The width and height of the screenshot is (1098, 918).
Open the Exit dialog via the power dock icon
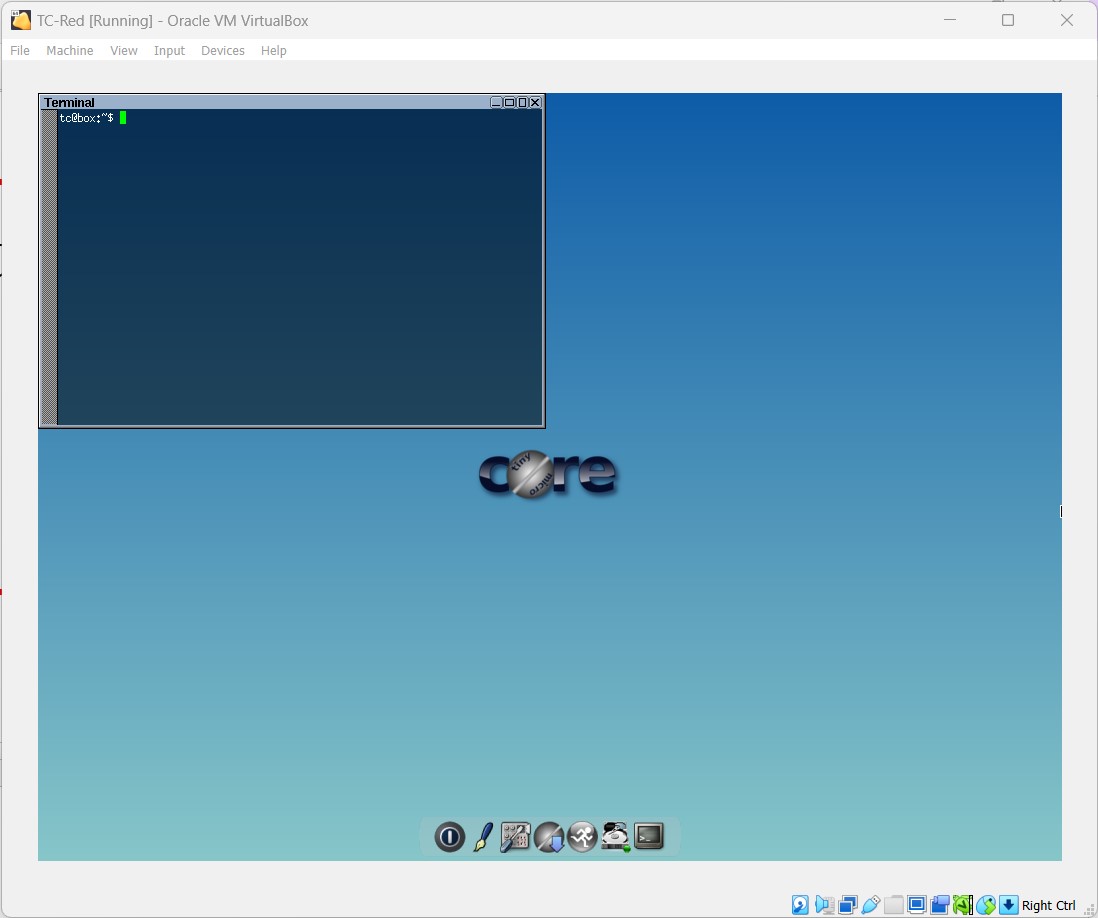pyautogui.click(x=450, y=838)
